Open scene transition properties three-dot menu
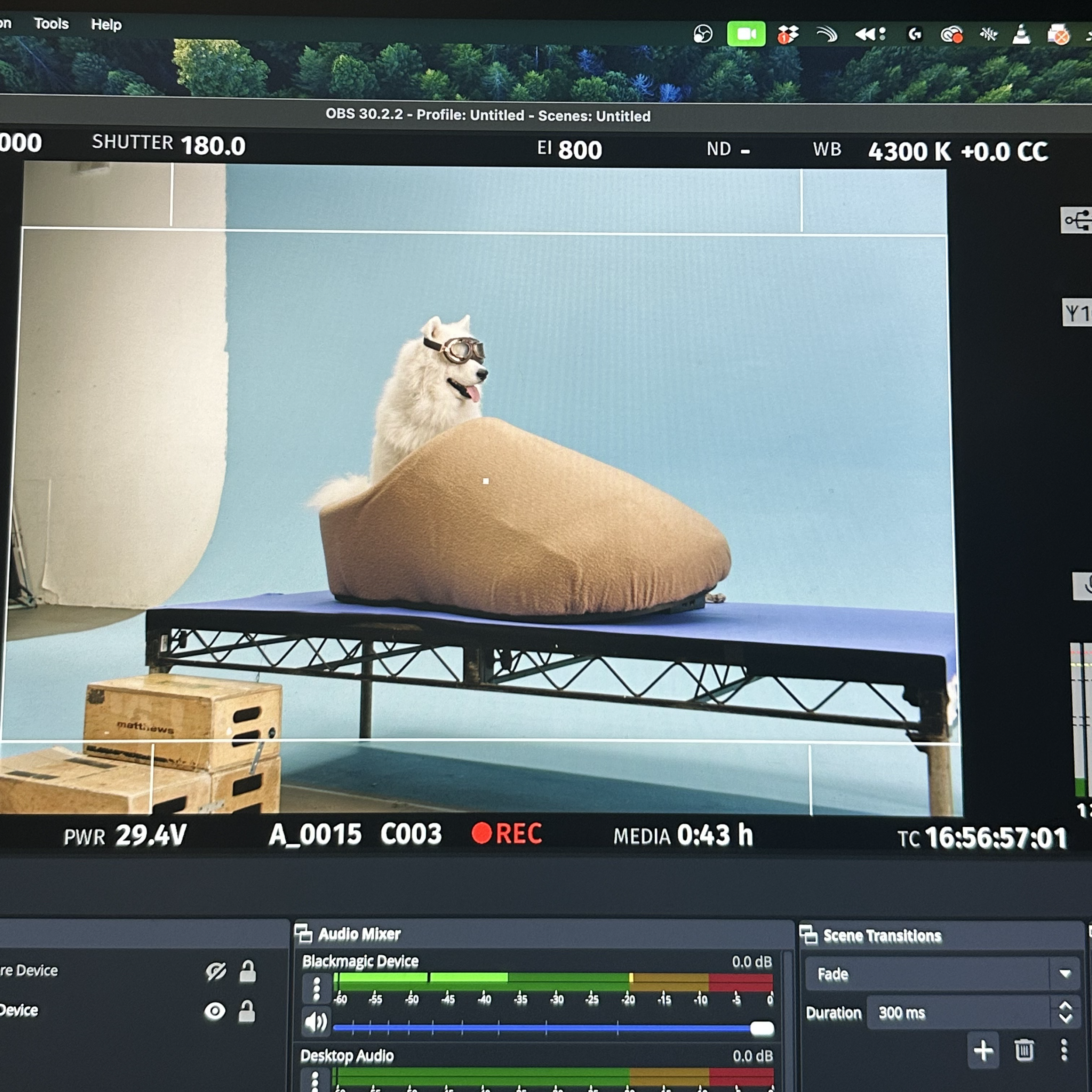Screen dimensions: 1092x1092 (1064, 1050)
